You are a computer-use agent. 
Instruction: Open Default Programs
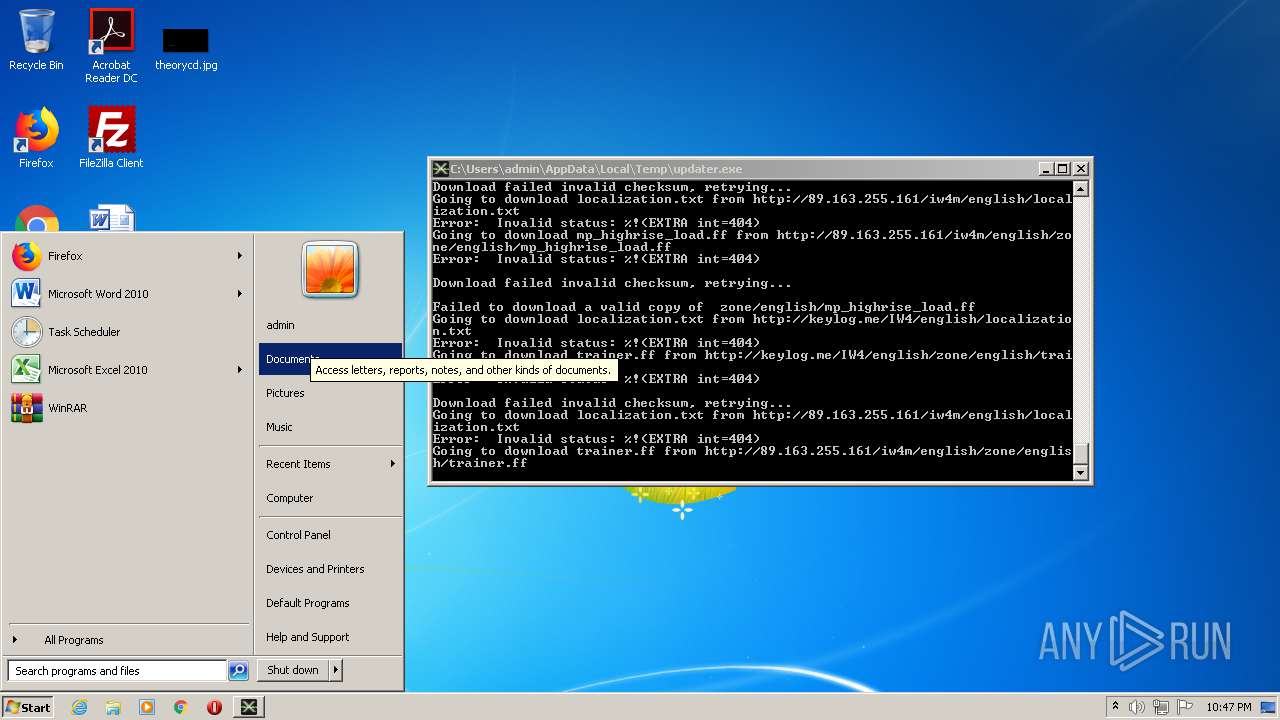point(330,603)
